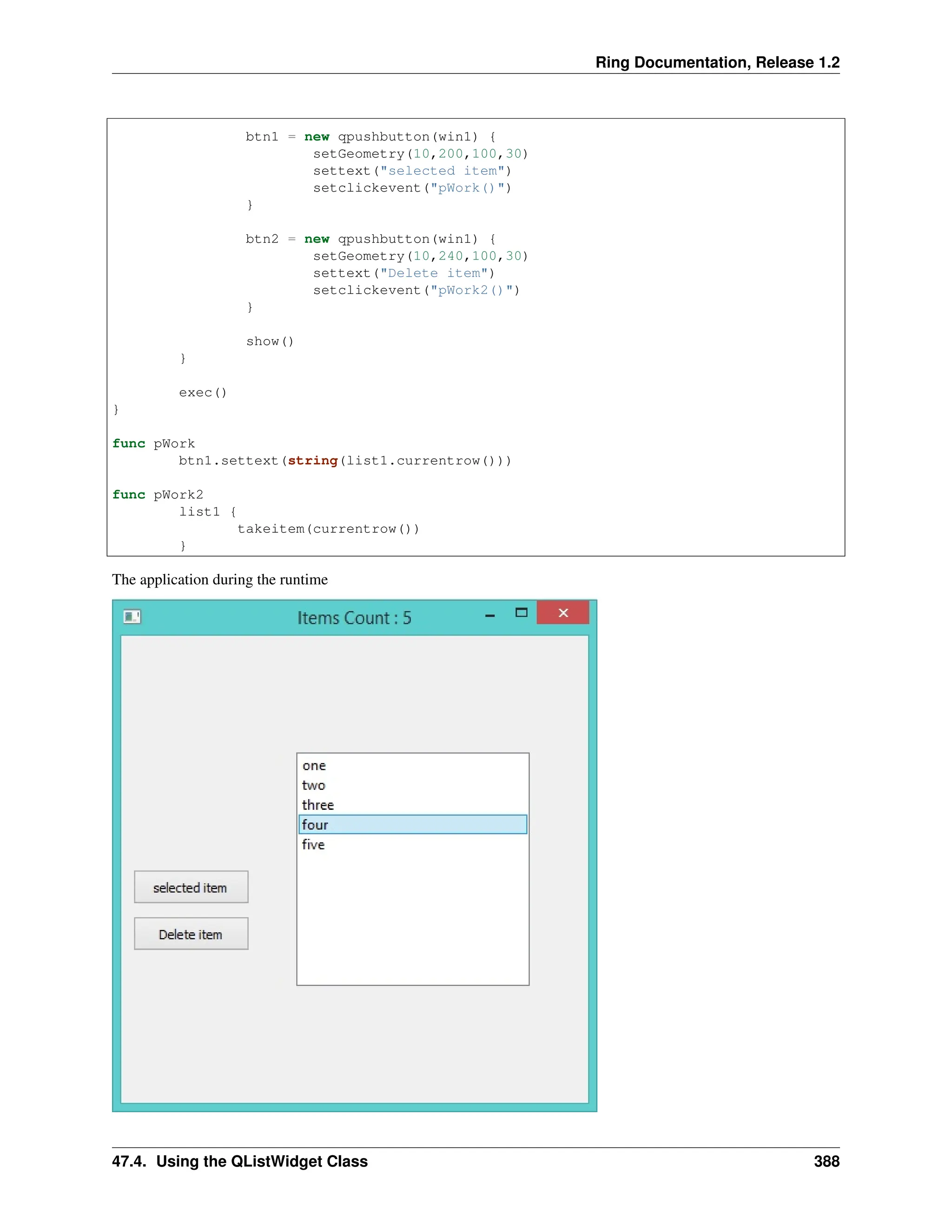Select list item 'two'
This screenshot has width=952, height=1232.
pos(314,786)
